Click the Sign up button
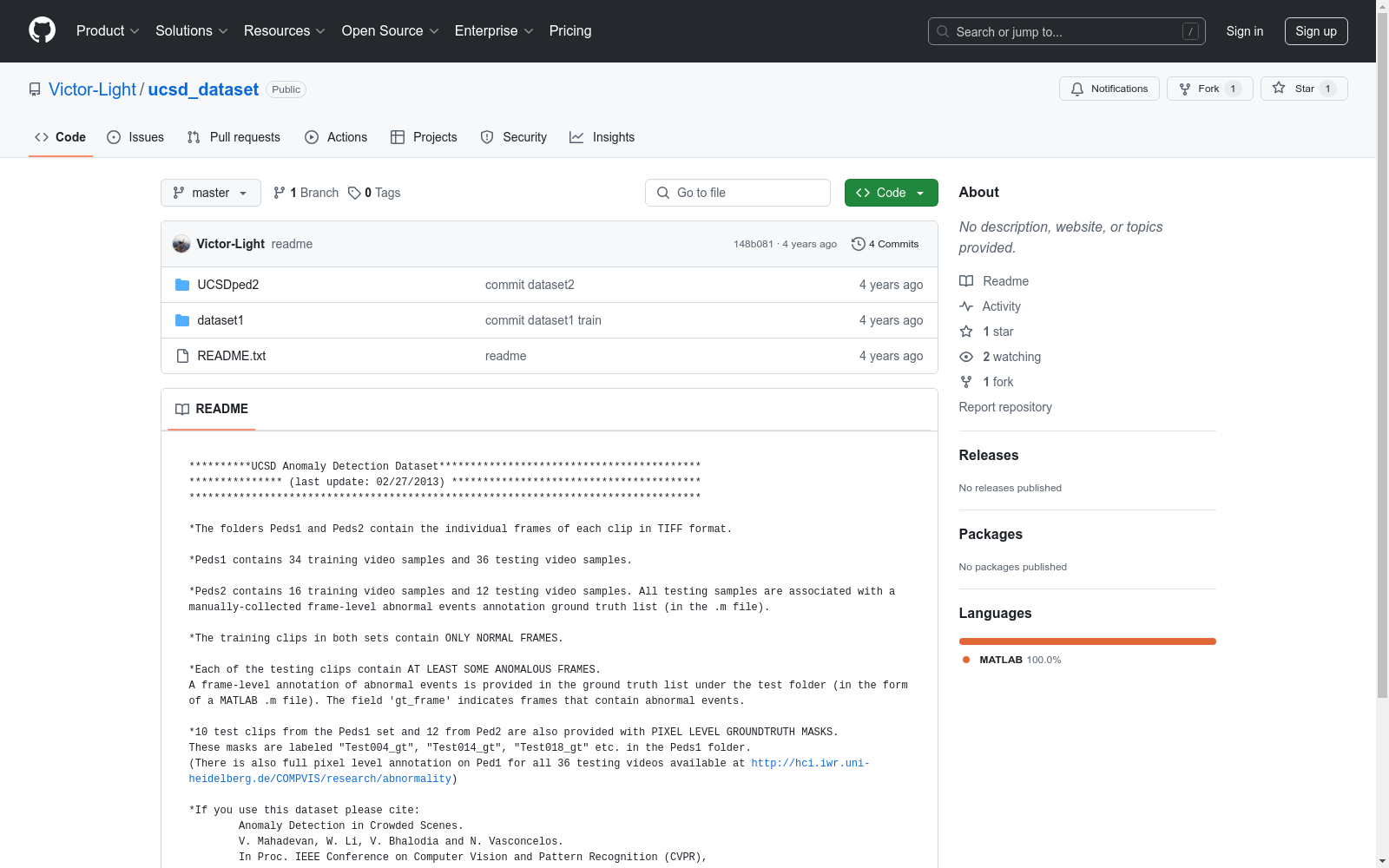 1316,31
